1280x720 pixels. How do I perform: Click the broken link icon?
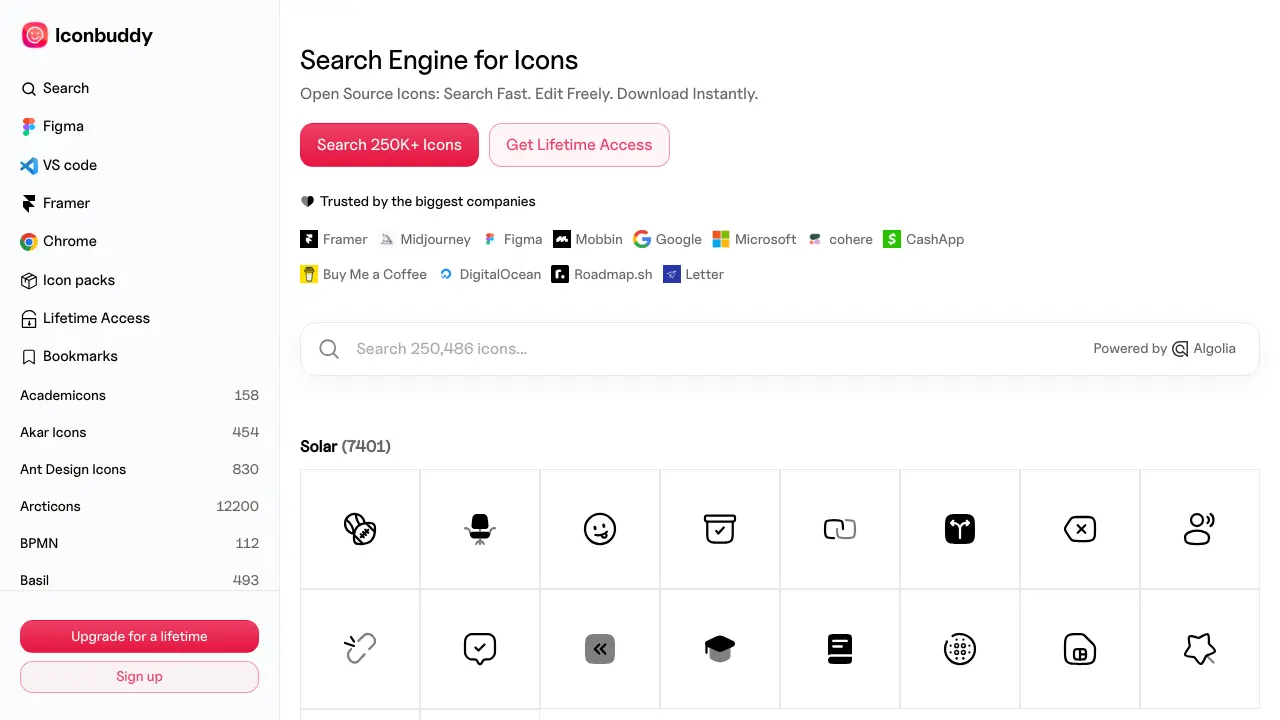click(x=360, y=649)
